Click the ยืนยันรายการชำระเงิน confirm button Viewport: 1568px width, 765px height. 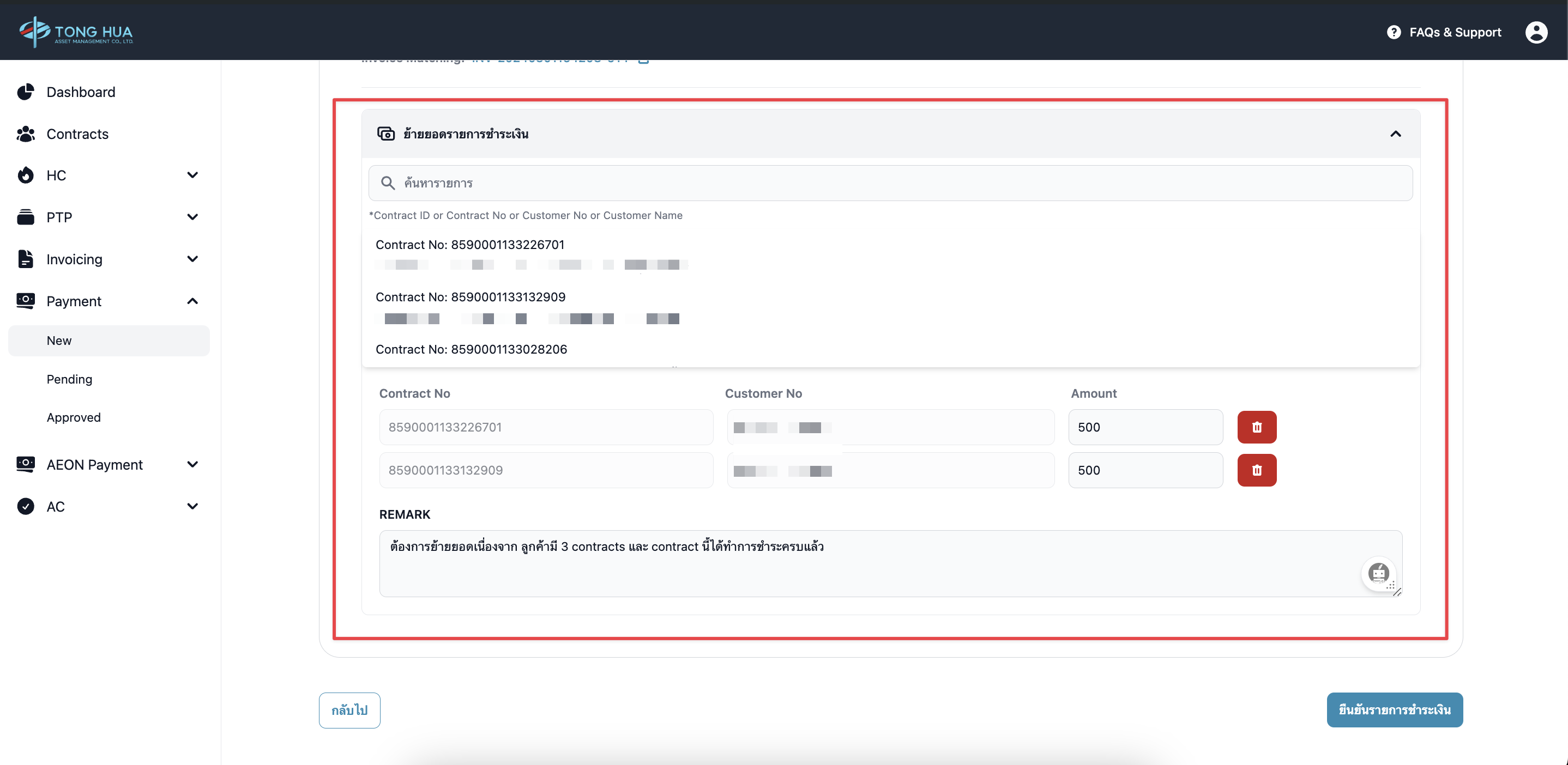pyautogui.click(x=1394, y=709)
